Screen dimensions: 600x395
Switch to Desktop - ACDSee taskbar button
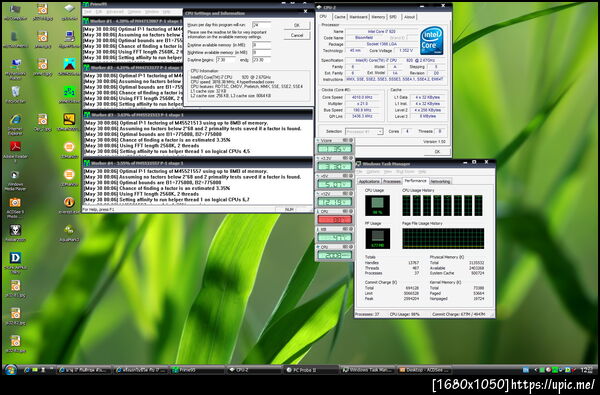[x=424, y=370]
